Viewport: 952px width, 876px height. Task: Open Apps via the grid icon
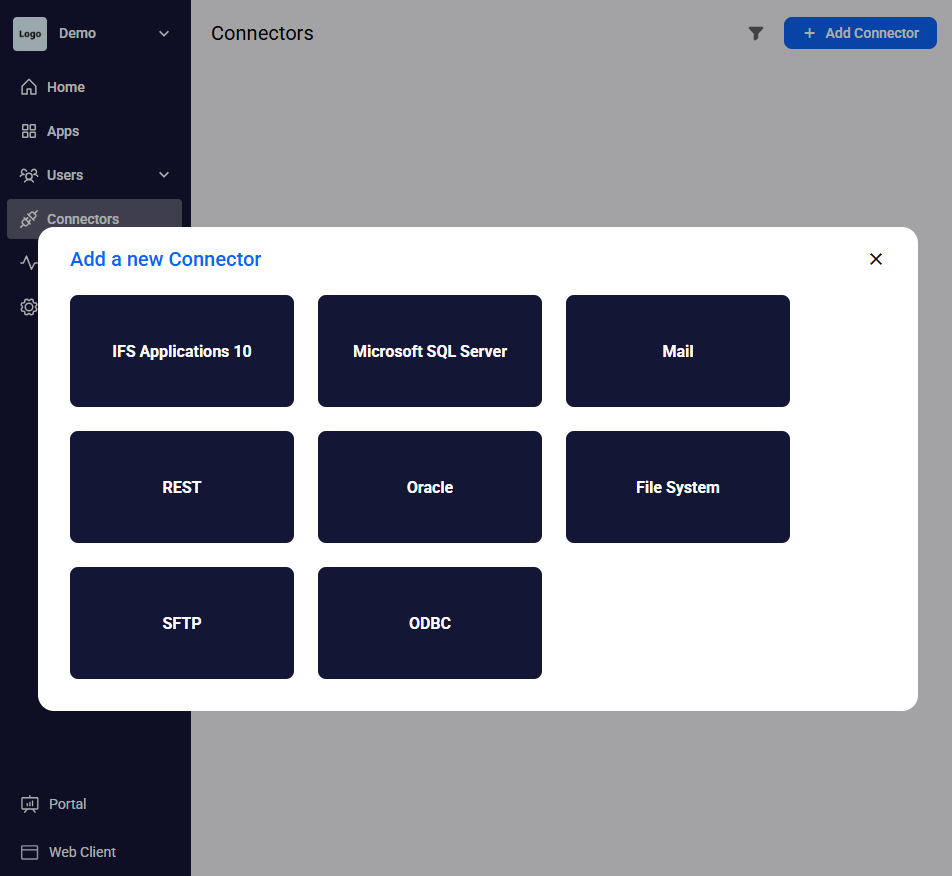click(29, 131)
